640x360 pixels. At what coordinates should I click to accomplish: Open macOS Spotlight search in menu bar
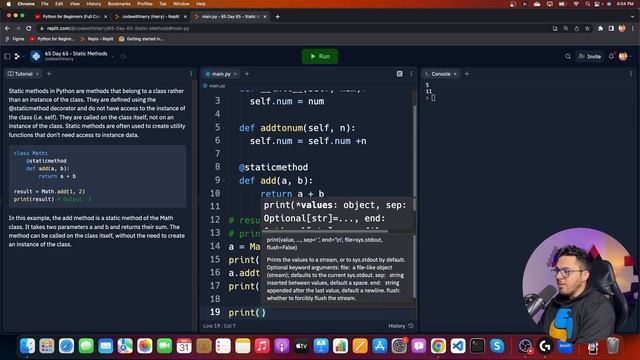(587, 4)
